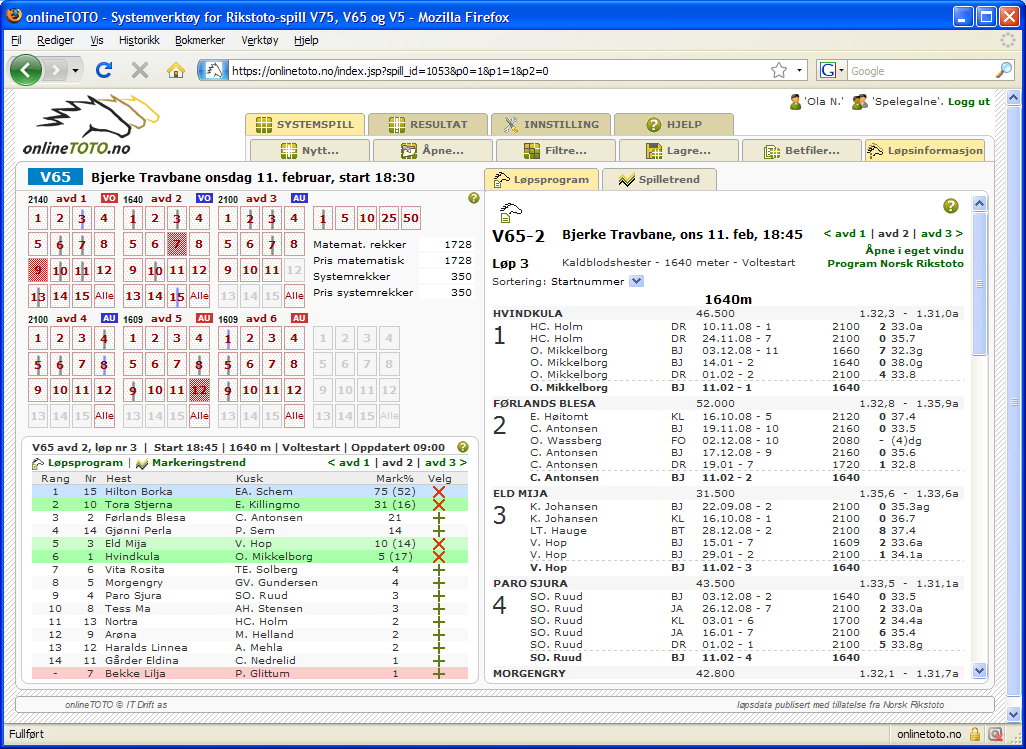Open the Historikk menu
1026x749 pixels.
139,40
